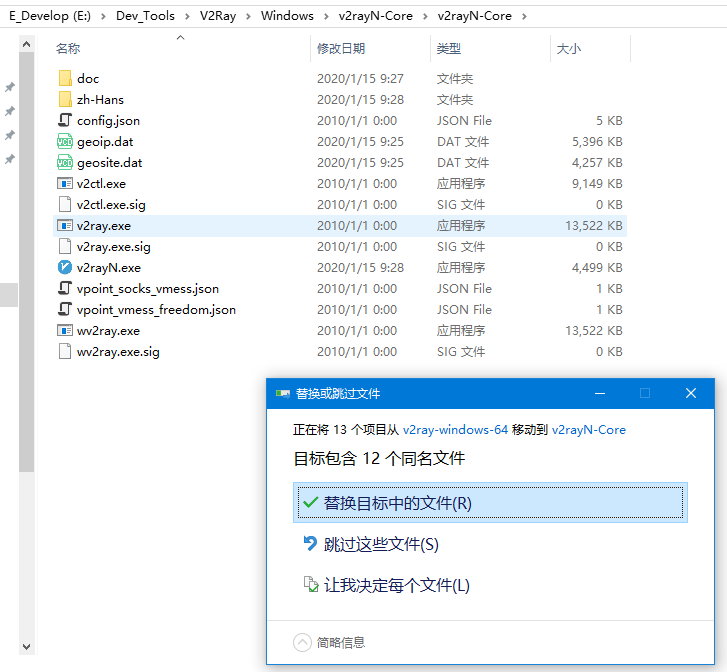Go to V2Ray in address bar
Viewport: 727px width, 672px height.
(x=218, y=16)
